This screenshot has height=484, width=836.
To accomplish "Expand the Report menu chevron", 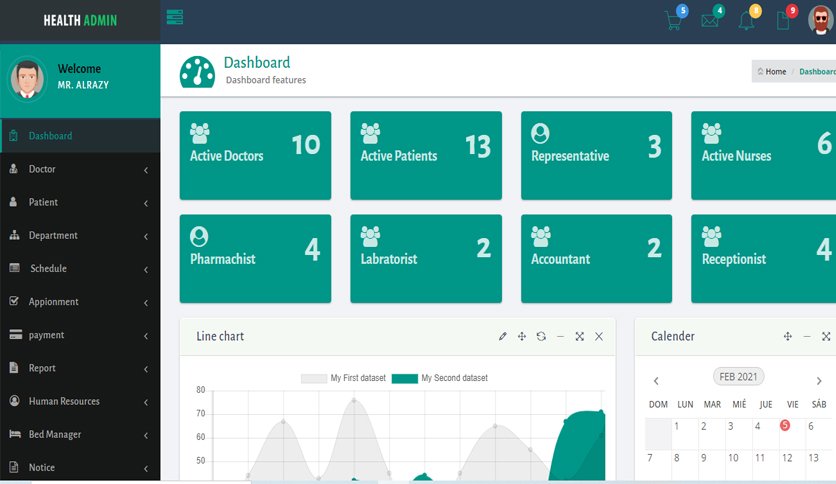I will [x=146, y=369].
